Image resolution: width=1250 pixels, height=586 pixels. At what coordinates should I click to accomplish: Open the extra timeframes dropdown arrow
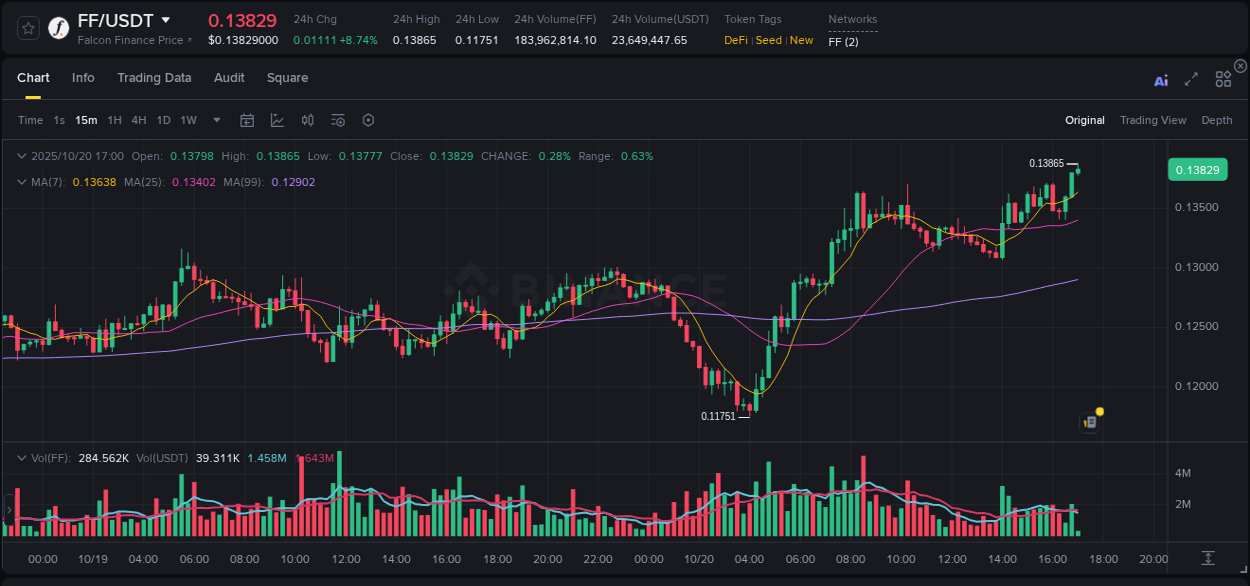[x=216, y=120]
